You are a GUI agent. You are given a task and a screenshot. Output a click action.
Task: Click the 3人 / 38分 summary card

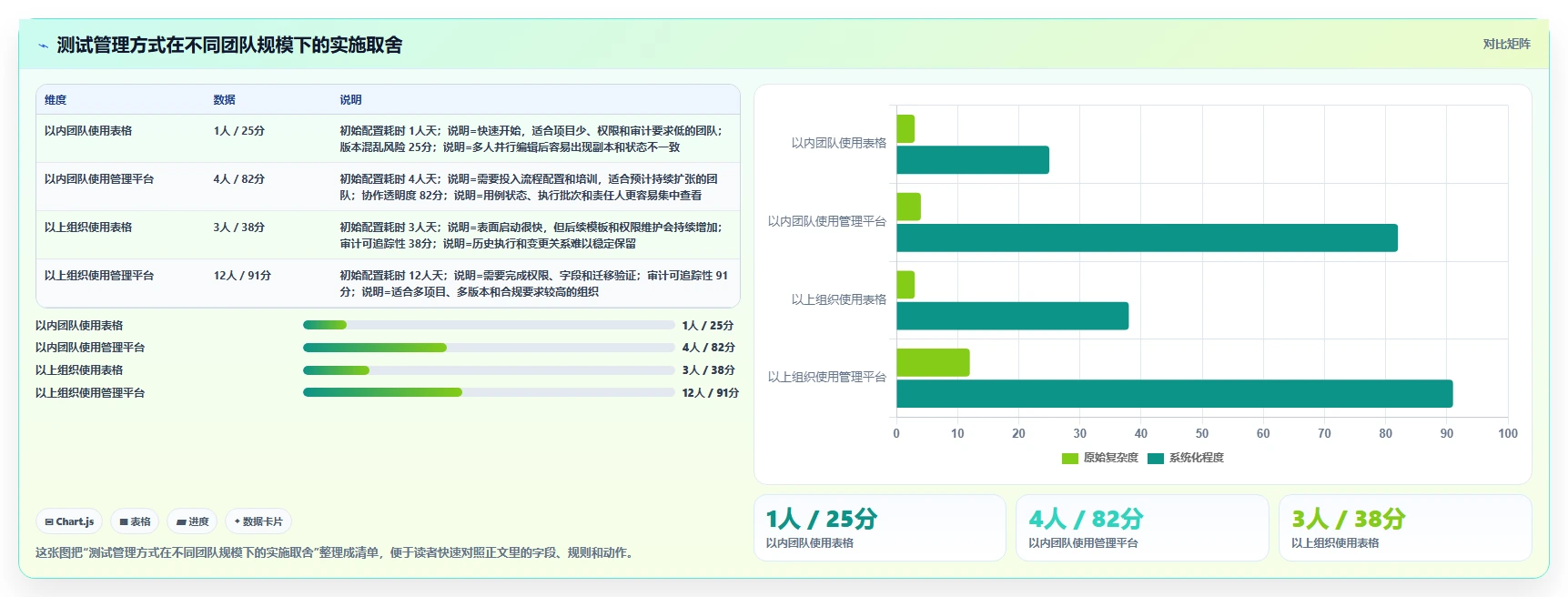(x=1405, y=528)
